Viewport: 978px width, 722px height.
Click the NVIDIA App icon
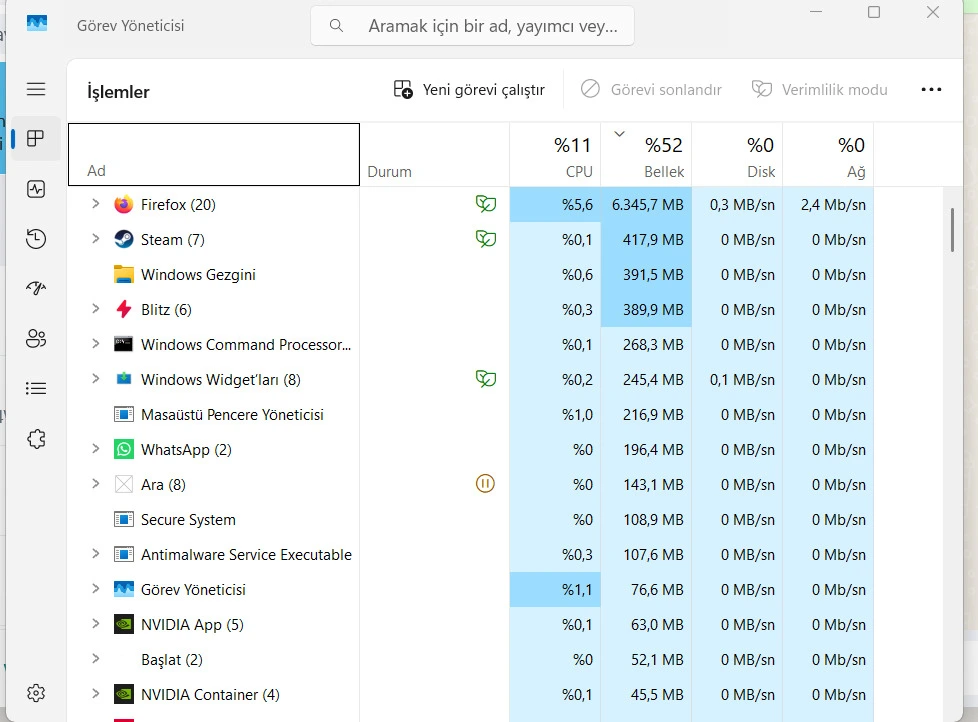(x=123, y=624)
